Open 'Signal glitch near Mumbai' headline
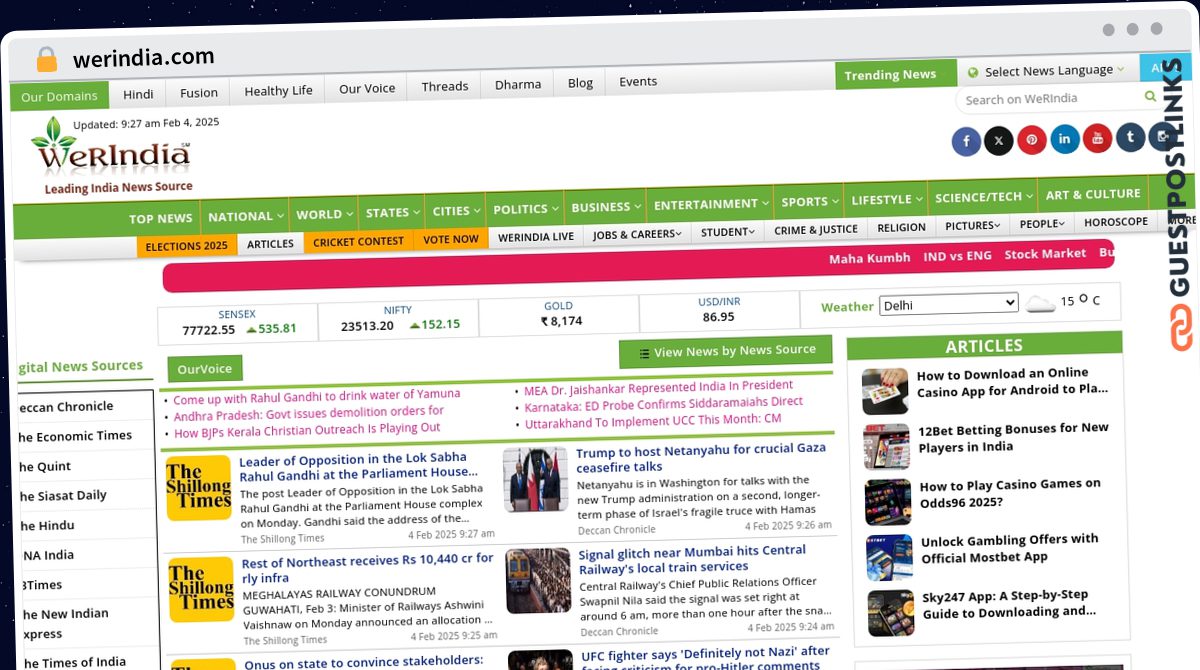 [x=692, y=559]
